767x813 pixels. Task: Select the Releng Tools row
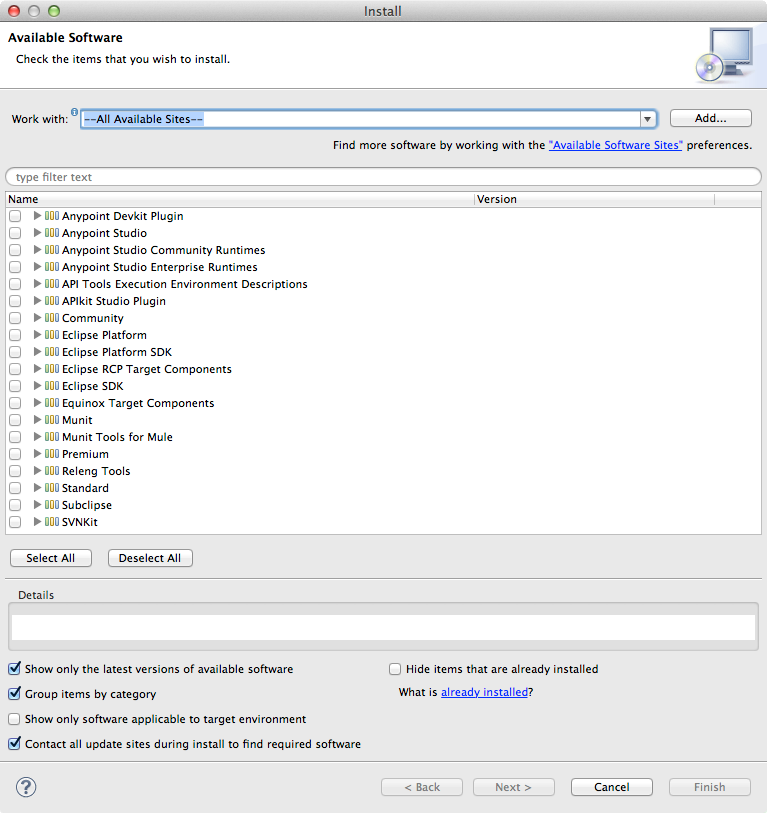[96, 471]
